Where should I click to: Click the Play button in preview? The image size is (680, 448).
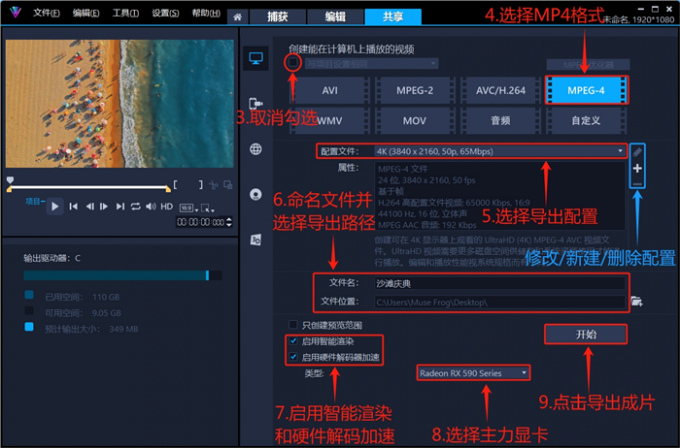[x=55, y=206]
